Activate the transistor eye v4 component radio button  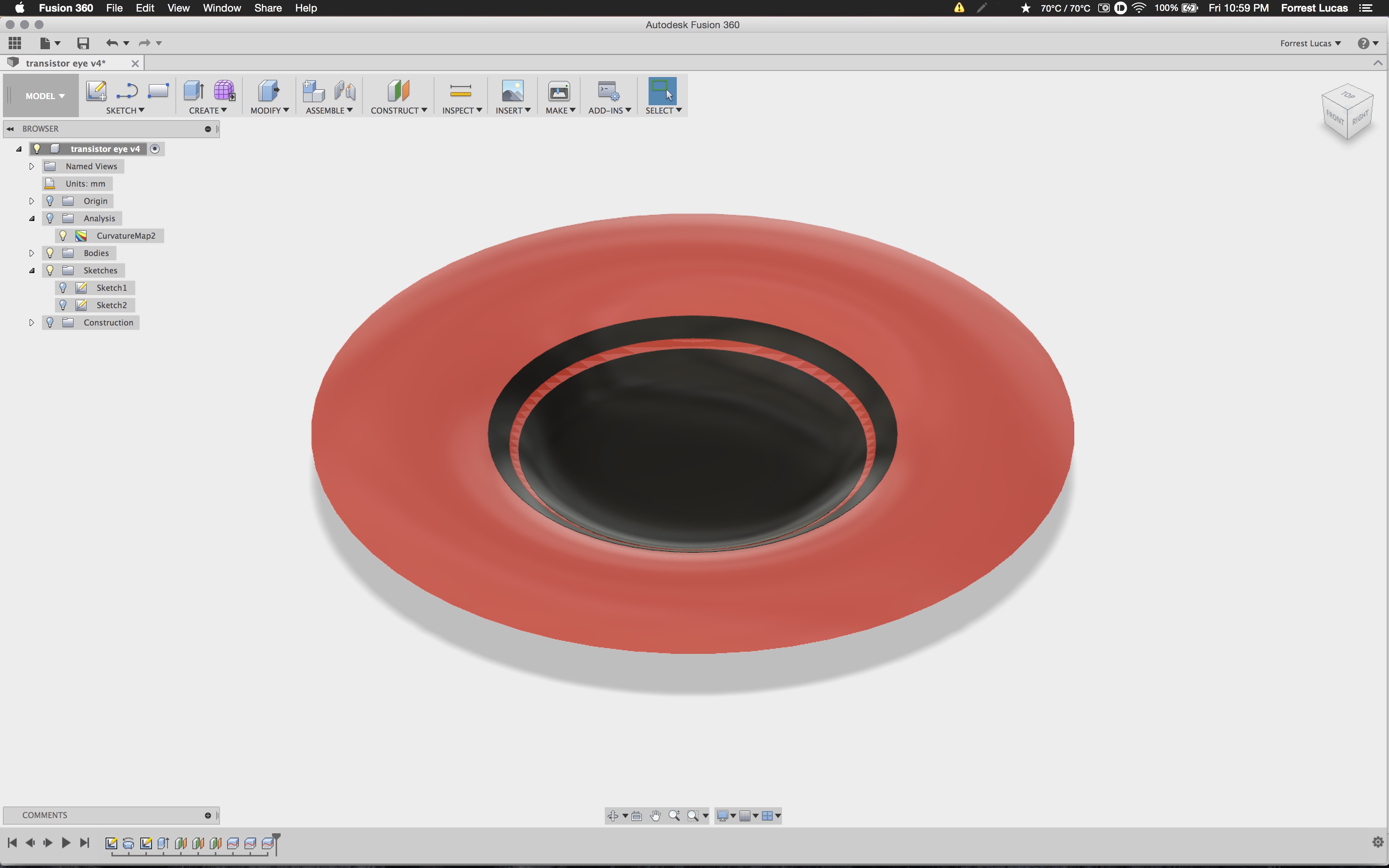point(155,149)
